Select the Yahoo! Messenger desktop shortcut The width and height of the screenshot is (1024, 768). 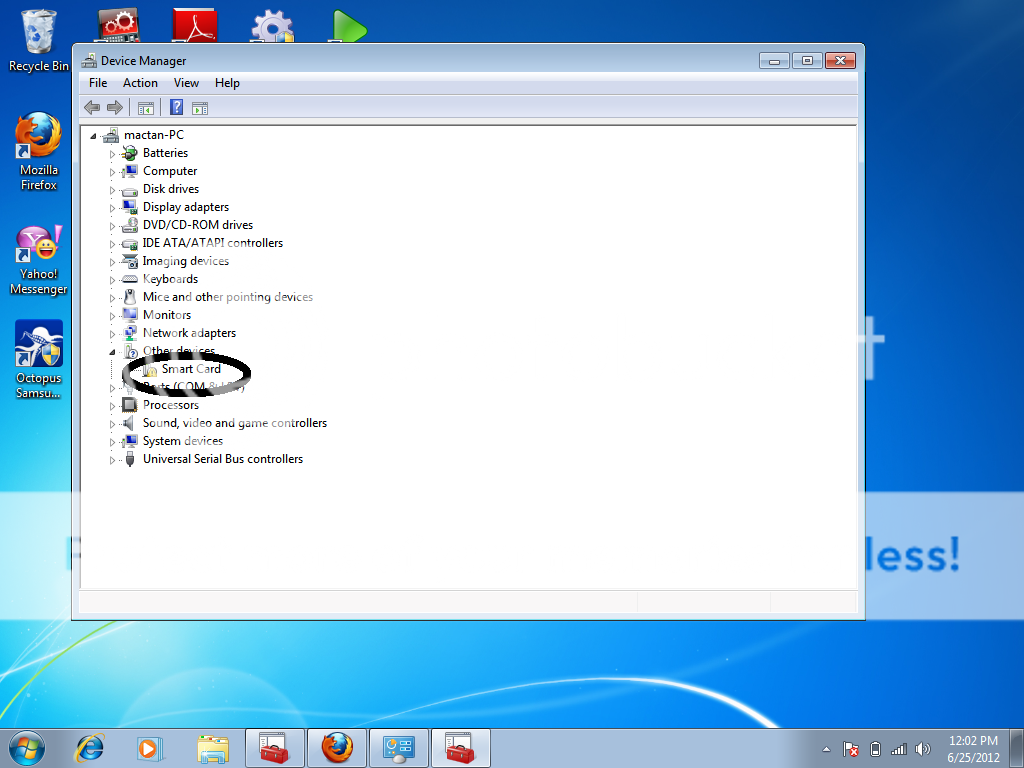(39, 260)
